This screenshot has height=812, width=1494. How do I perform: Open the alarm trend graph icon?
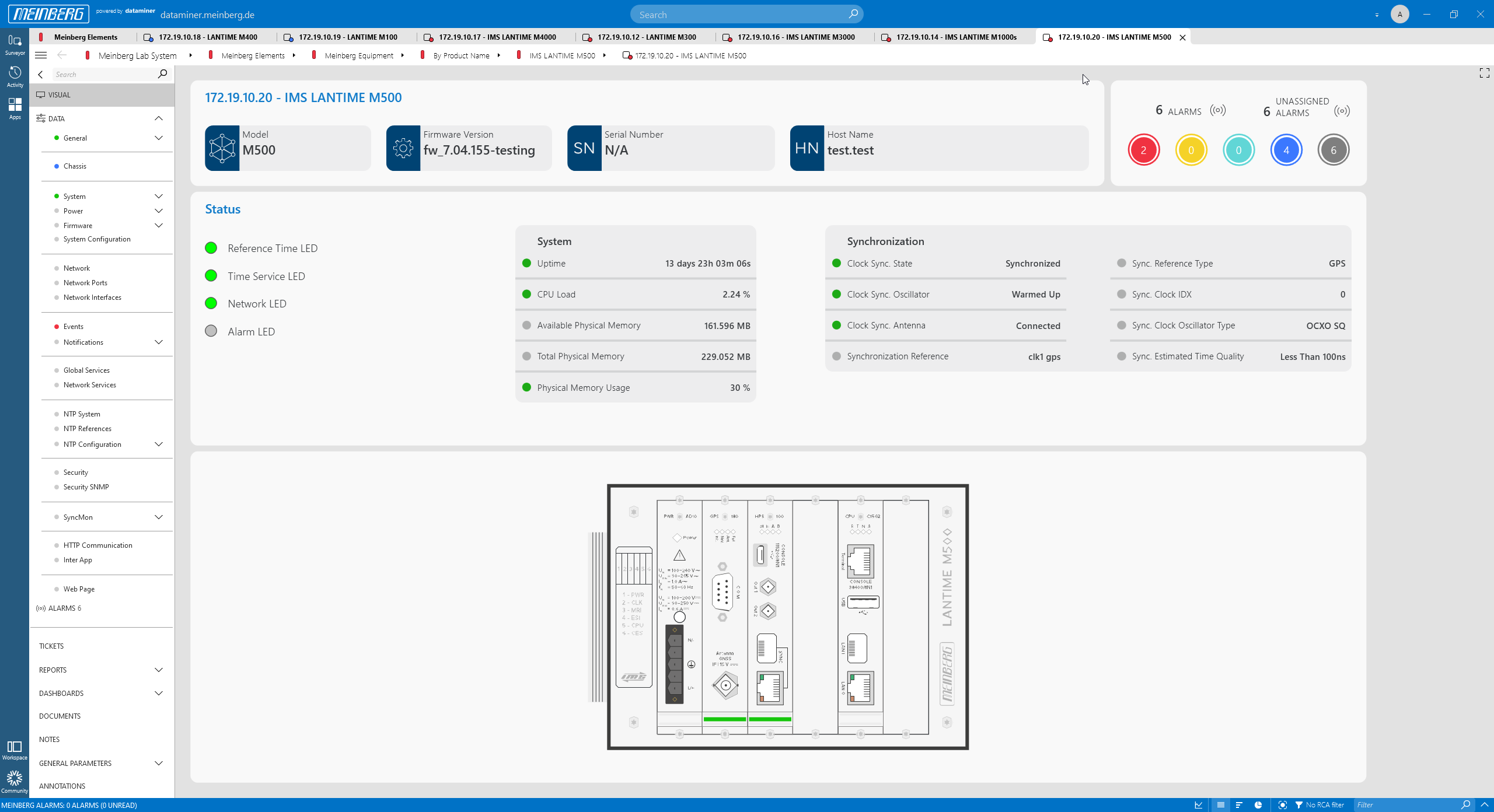click(1199, 805)
